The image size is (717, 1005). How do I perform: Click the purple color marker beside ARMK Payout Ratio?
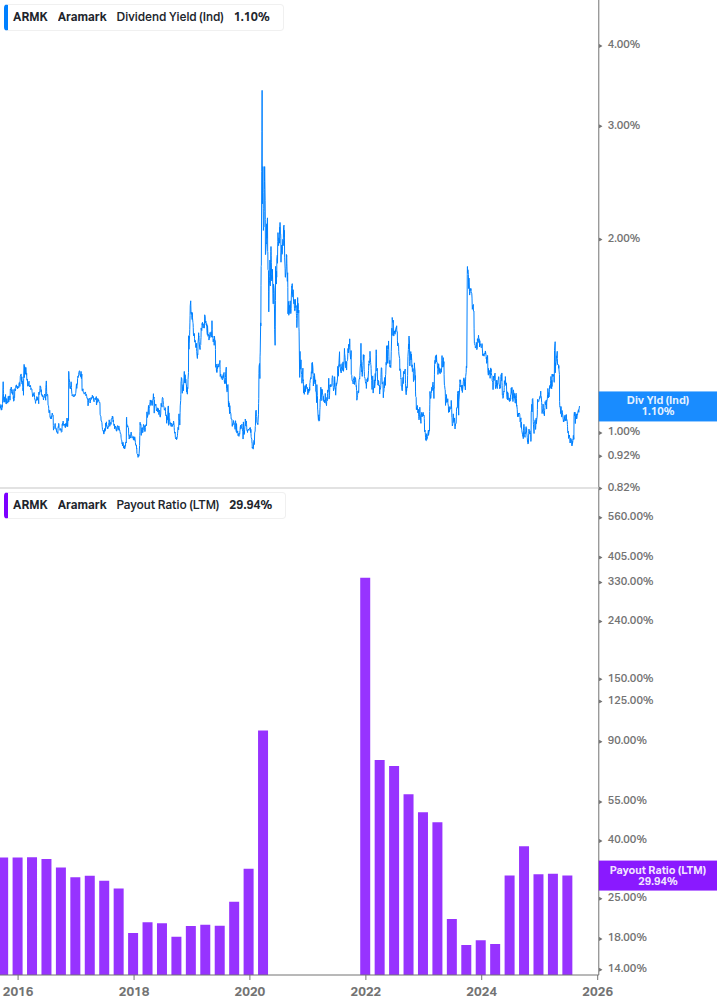[x=6, y=505]
